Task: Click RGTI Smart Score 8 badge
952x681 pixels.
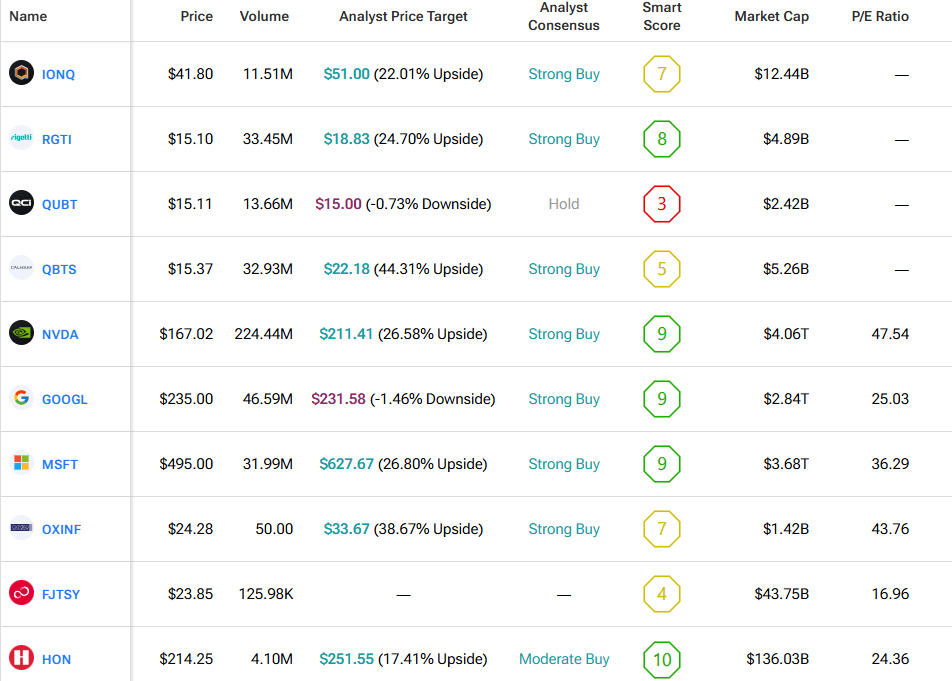Action: tap(662, 139)
